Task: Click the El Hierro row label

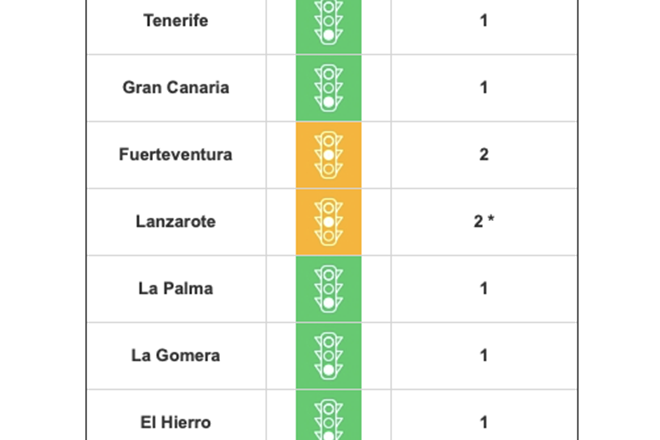Action: tap(176, 422)
